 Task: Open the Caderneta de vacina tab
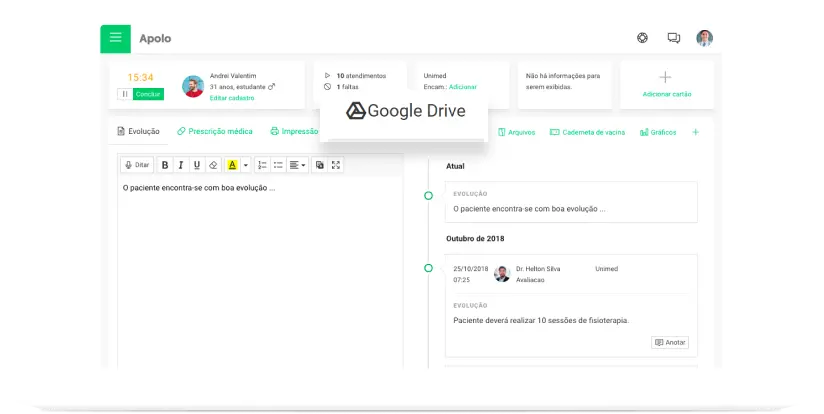(x=588, y=132)
